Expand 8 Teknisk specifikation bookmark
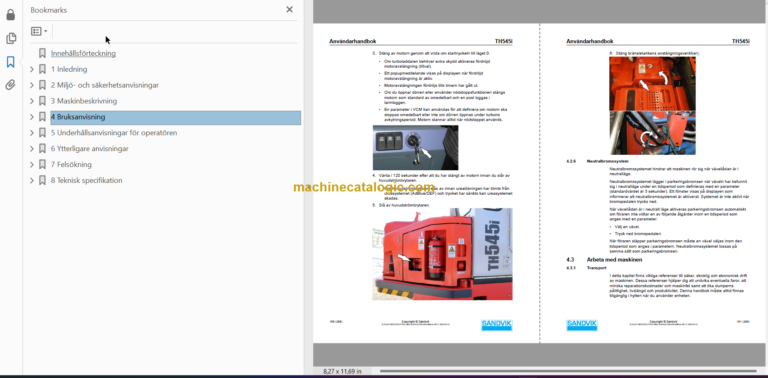The width and height of the screenshot is (768, 378). coord(32,181)
